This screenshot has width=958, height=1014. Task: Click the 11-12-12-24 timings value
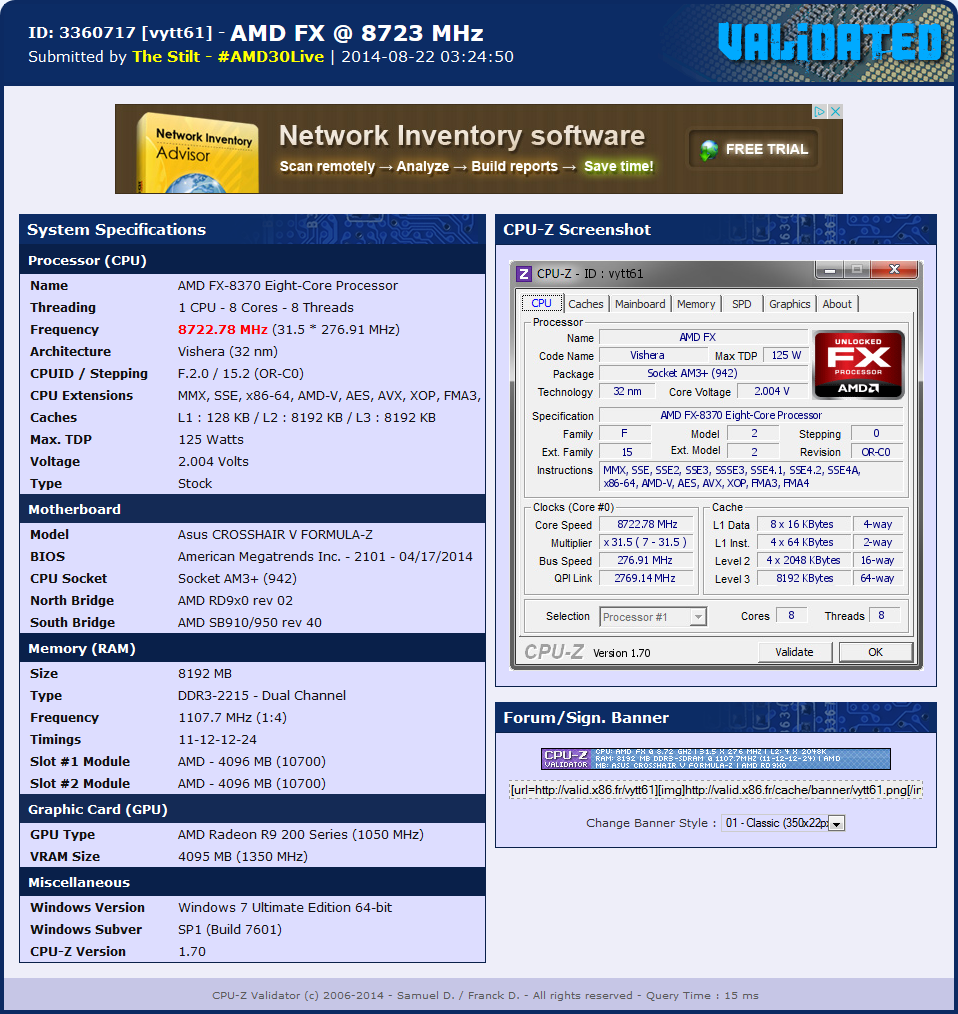[x=217, y=740]
